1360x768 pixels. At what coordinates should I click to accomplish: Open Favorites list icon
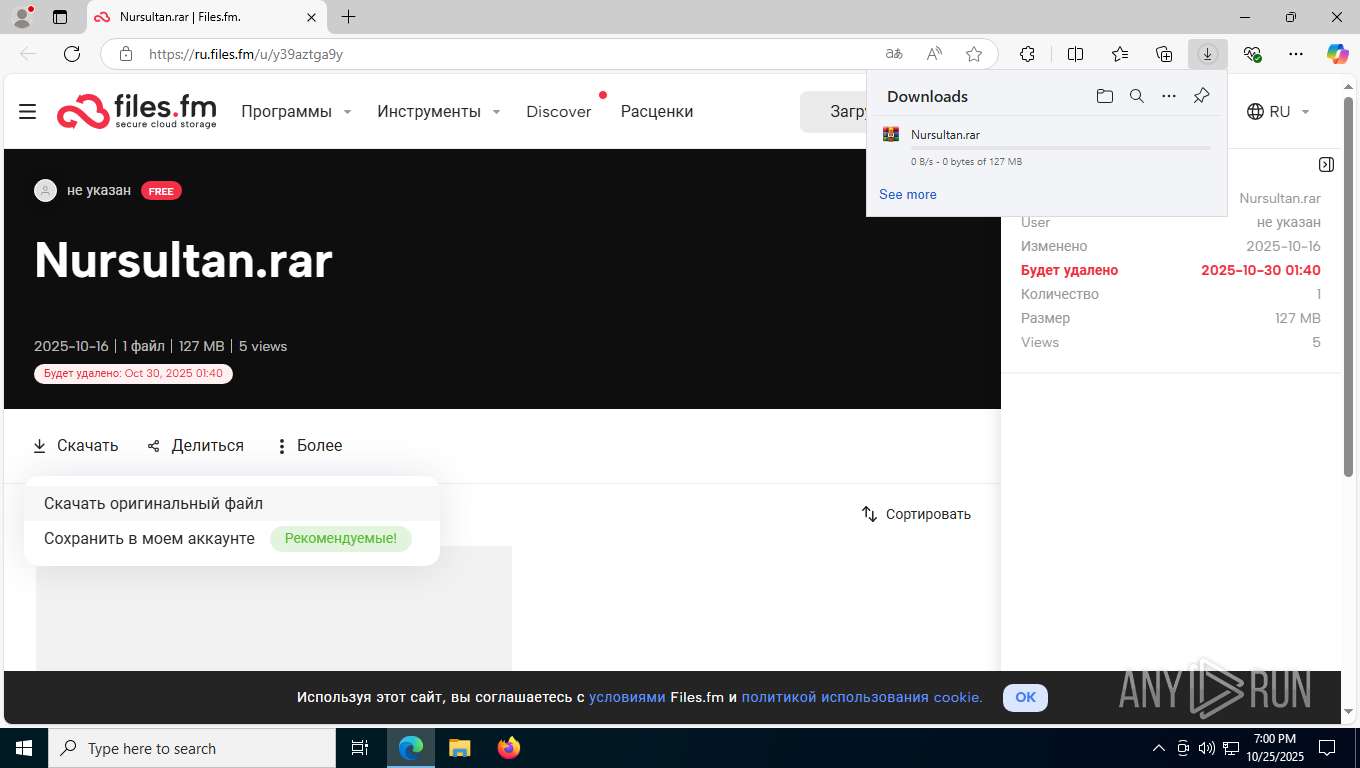[1120, 54]
